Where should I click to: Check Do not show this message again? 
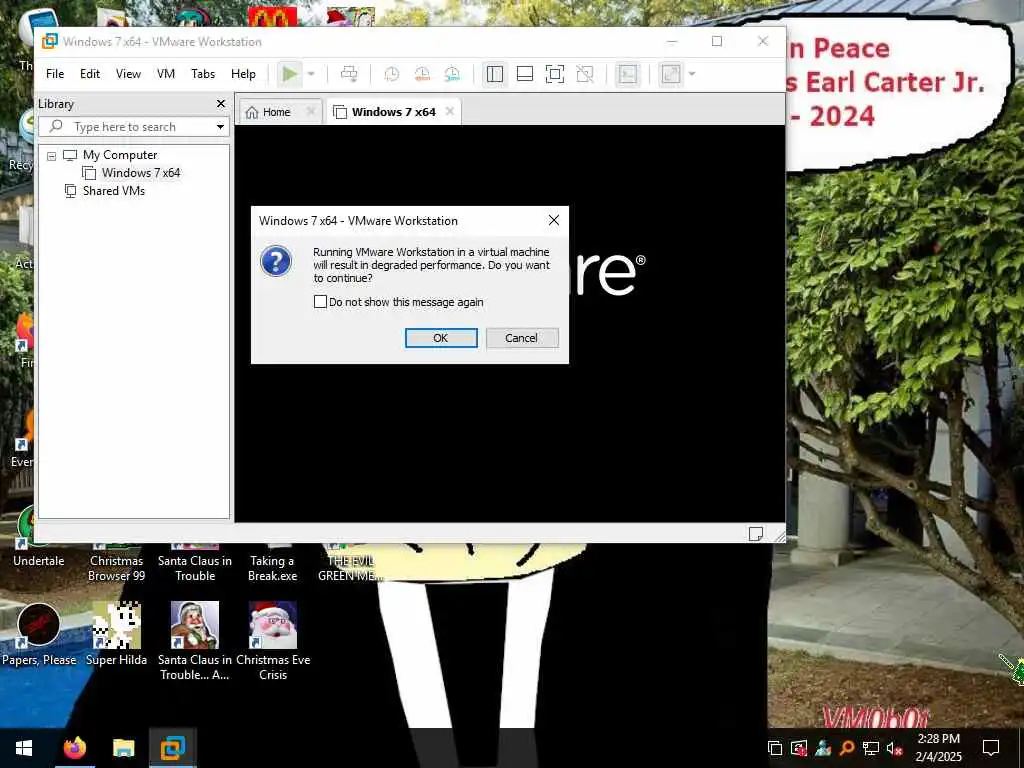point(320,302)
